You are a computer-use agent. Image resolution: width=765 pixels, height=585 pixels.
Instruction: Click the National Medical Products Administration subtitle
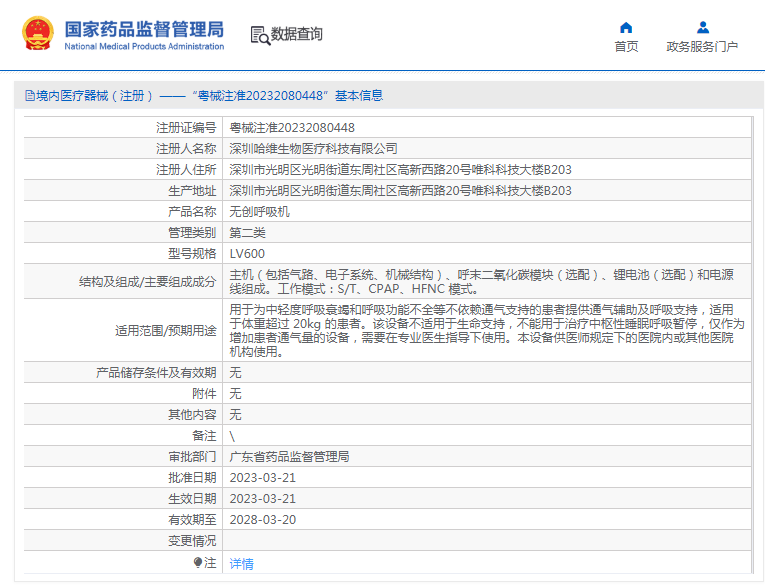pyautogui.click(x=144, y=46)
